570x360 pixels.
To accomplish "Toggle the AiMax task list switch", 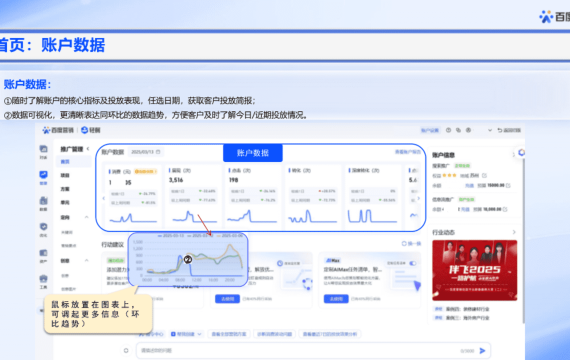I will point(413,263).
